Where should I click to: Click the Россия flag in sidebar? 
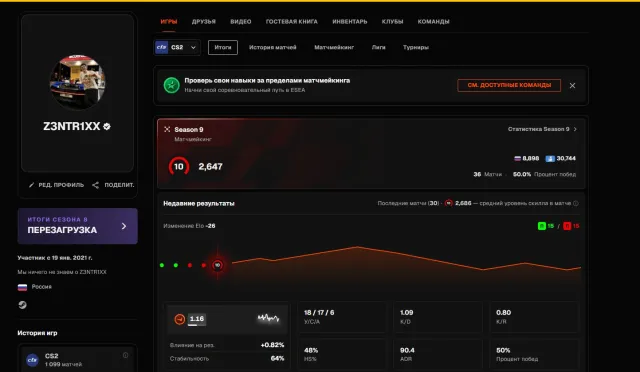pos(22,287)
